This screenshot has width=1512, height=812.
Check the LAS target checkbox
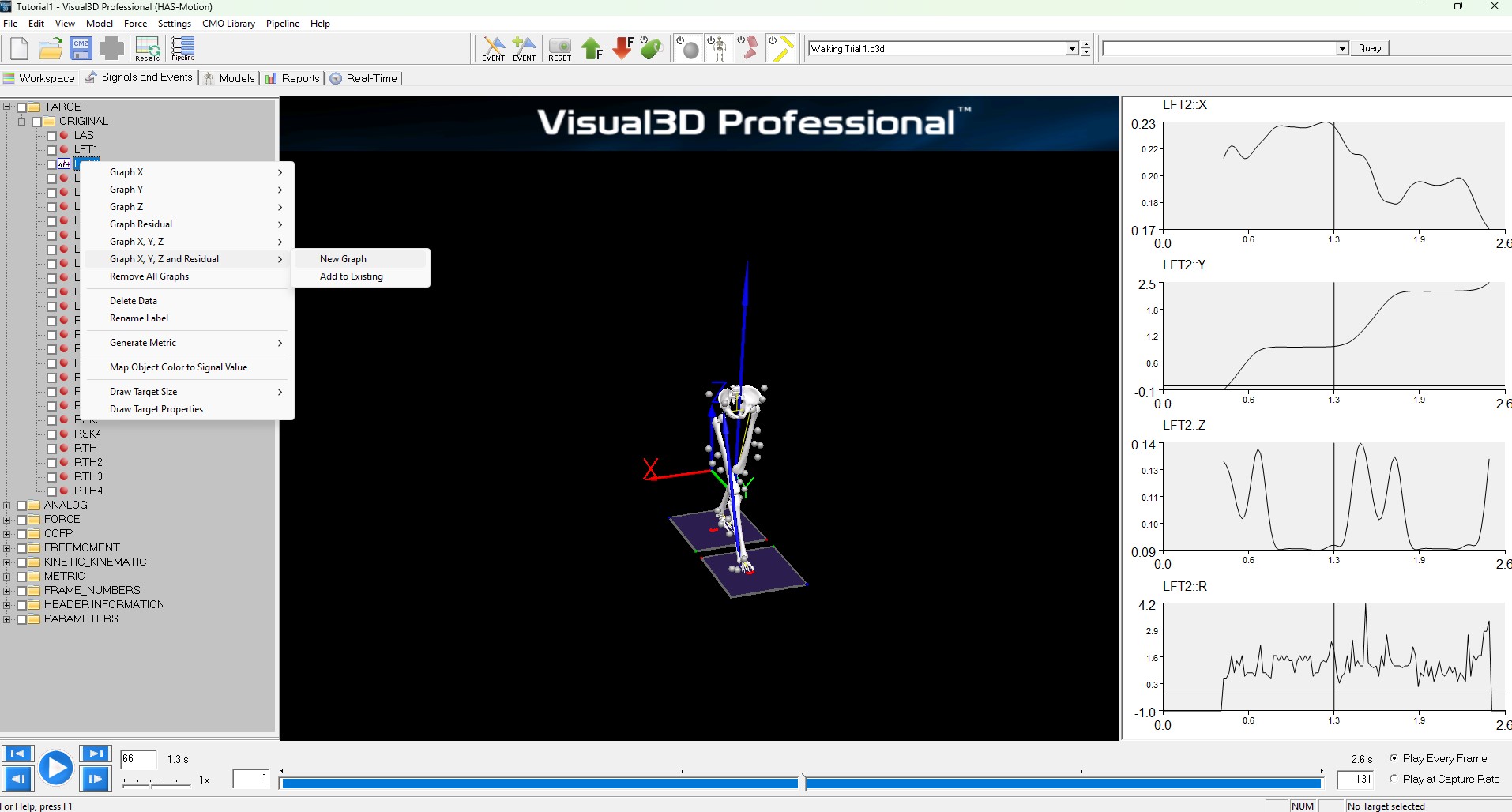point(52,136)
